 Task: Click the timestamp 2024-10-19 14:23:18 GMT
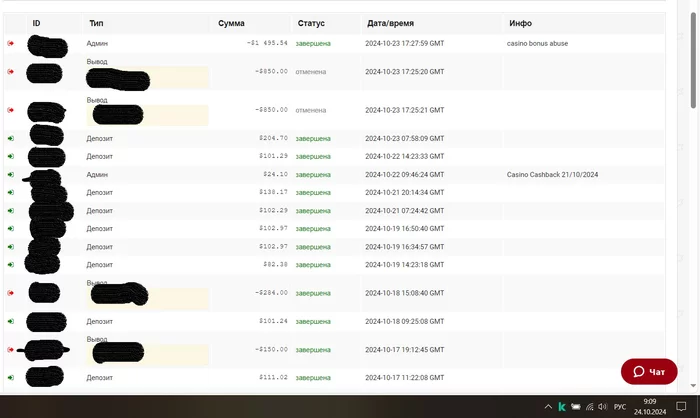coord(404,265)
